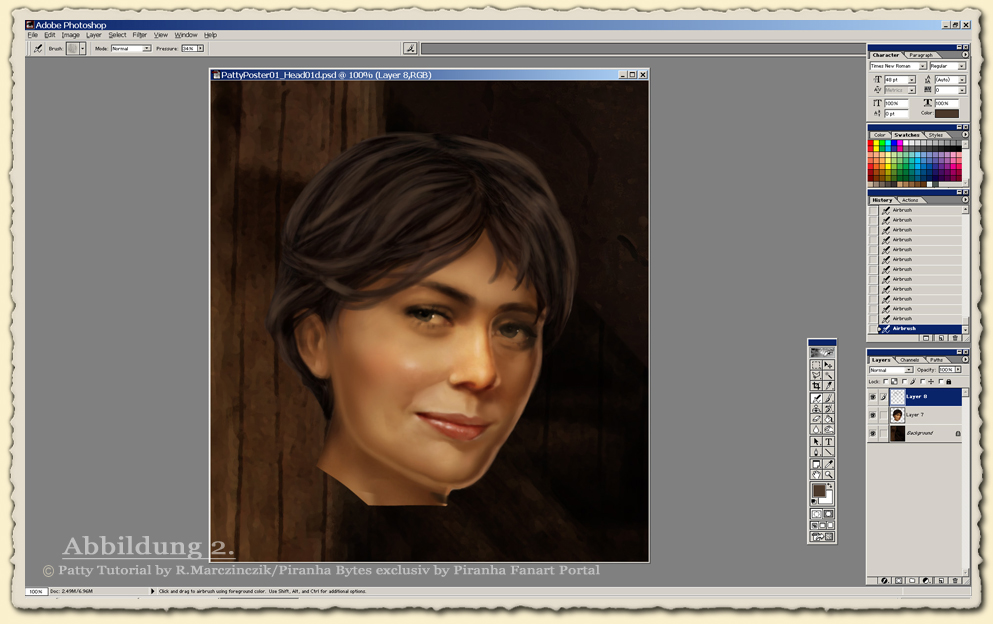Hide the Background layer eye icon
Screen dimensions: 993x624
point(873,433)
